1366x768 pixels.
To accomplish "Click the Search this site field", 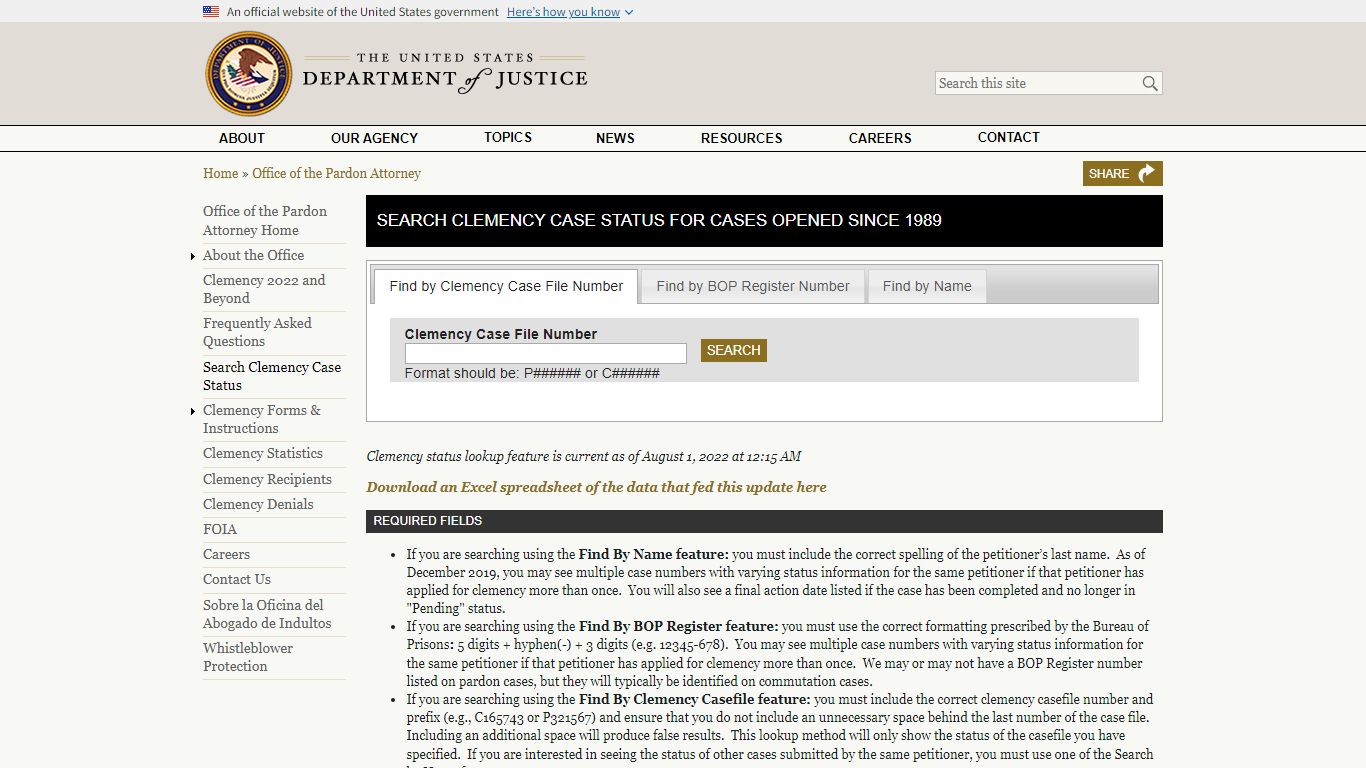I will 1037,83.
